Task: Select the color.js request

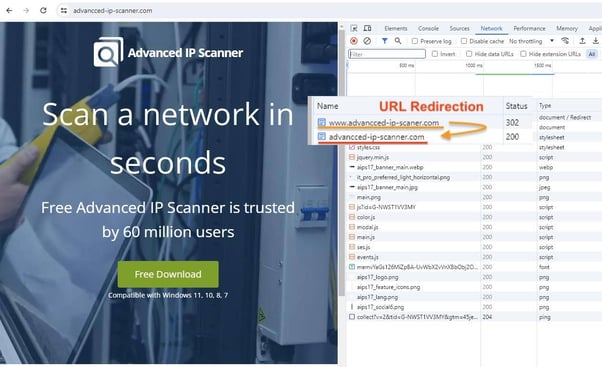Action: 366,217
